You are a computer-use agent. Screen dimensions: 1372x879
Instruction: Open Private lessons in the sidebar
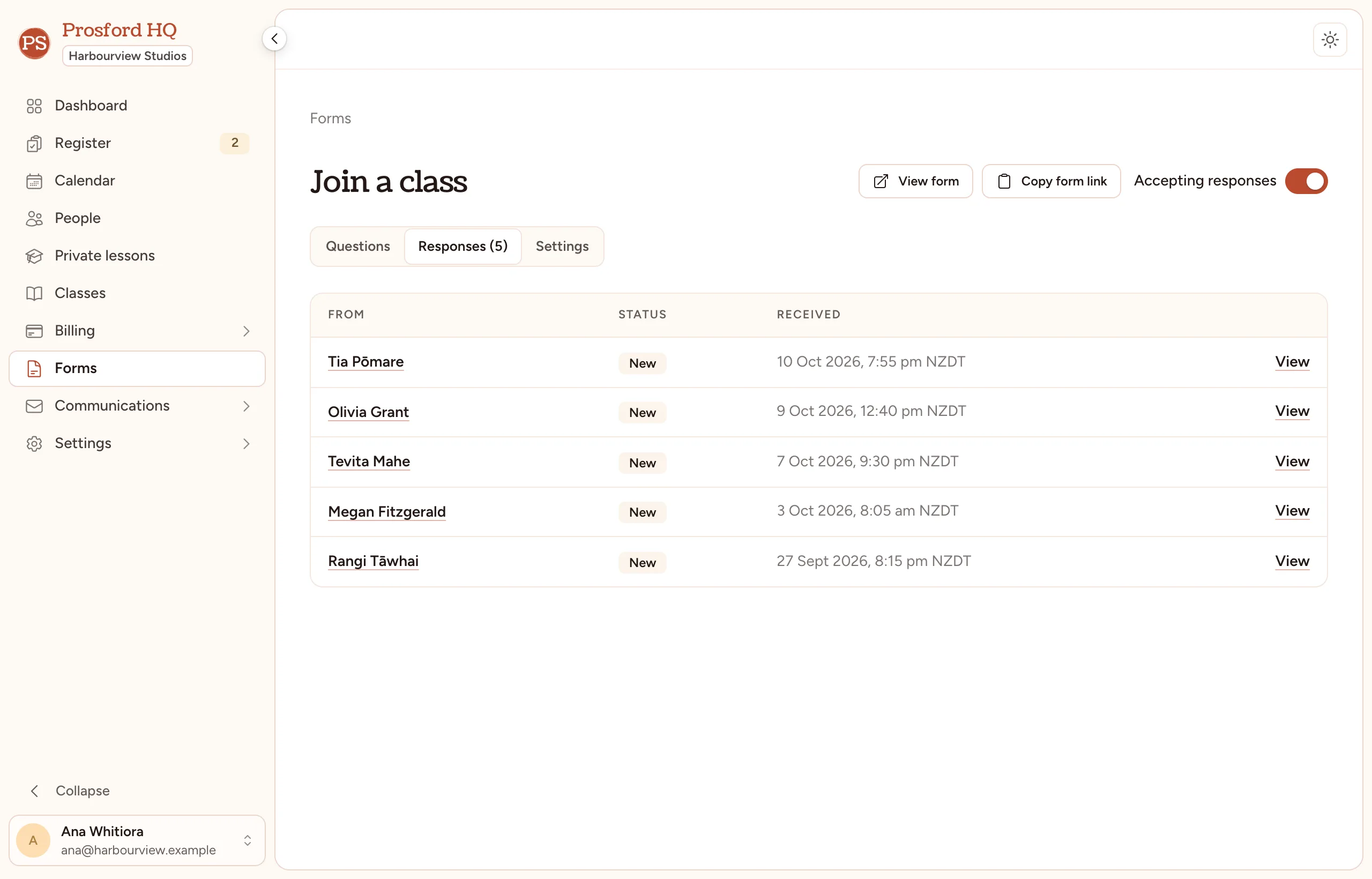[137, 256]
